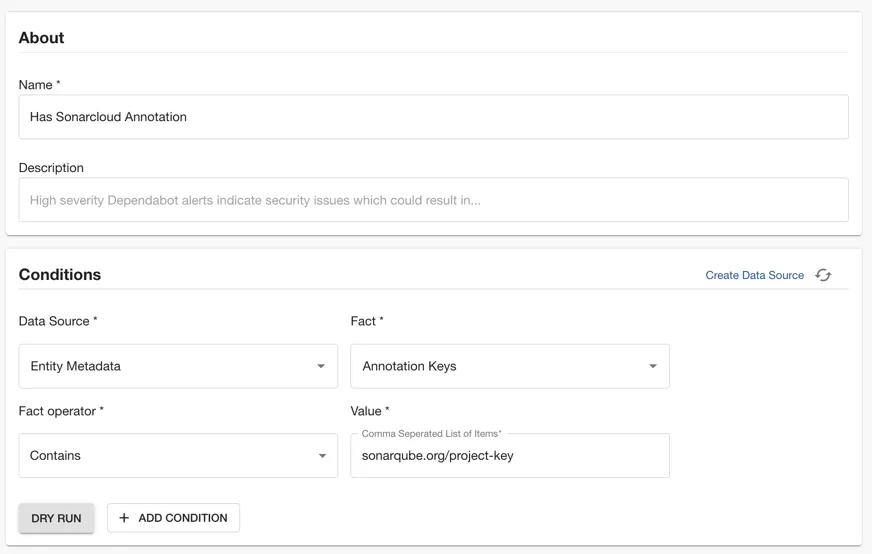The width and height of the screenshot is (872, 554).
Task: Select the Value field with sonarqube.org/project-key
Action: coord(509,456)
